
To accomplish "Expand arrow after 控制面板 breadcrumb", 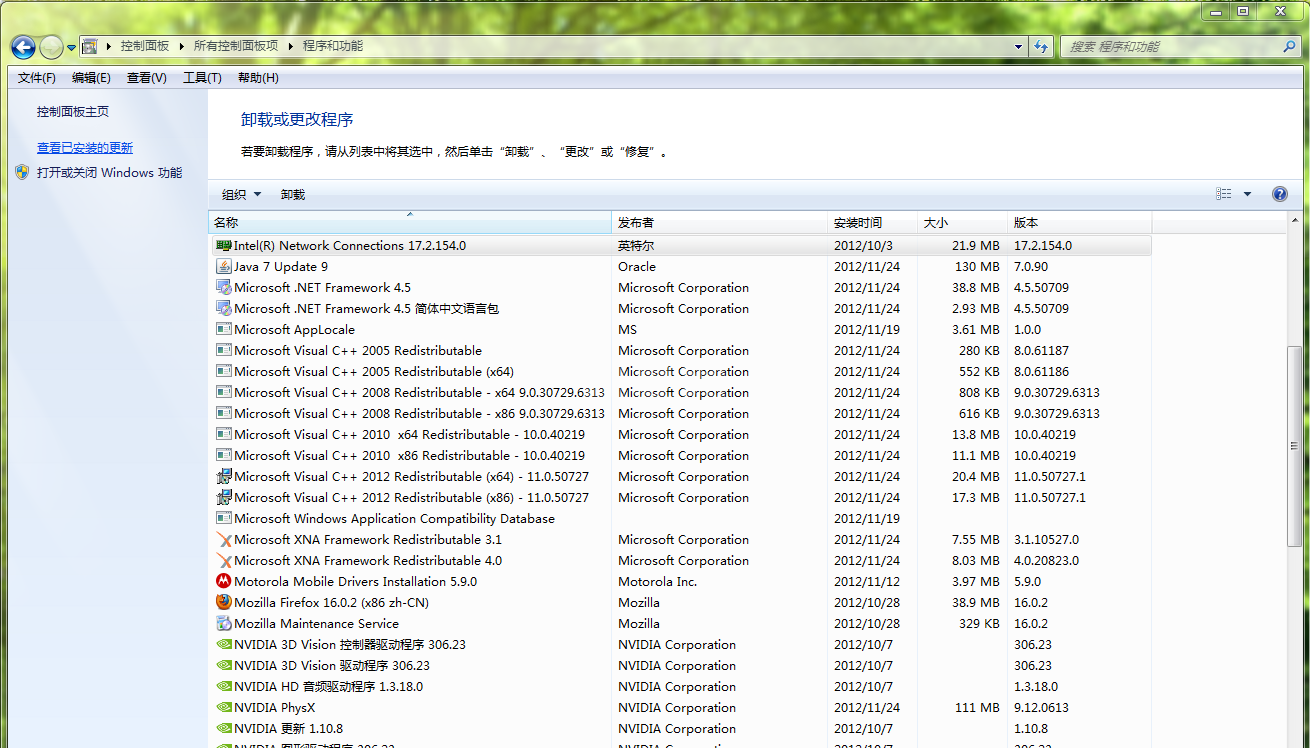I will click(x=182, y=46).
